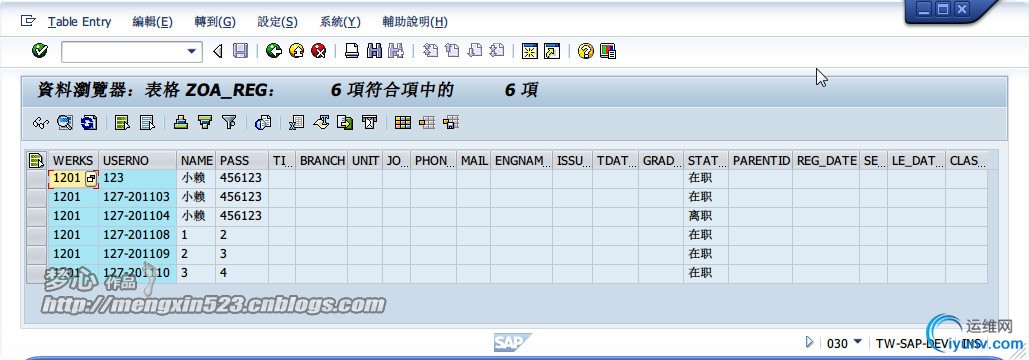
Task: Click the PARENTID column header
Action: click(761, 161)
